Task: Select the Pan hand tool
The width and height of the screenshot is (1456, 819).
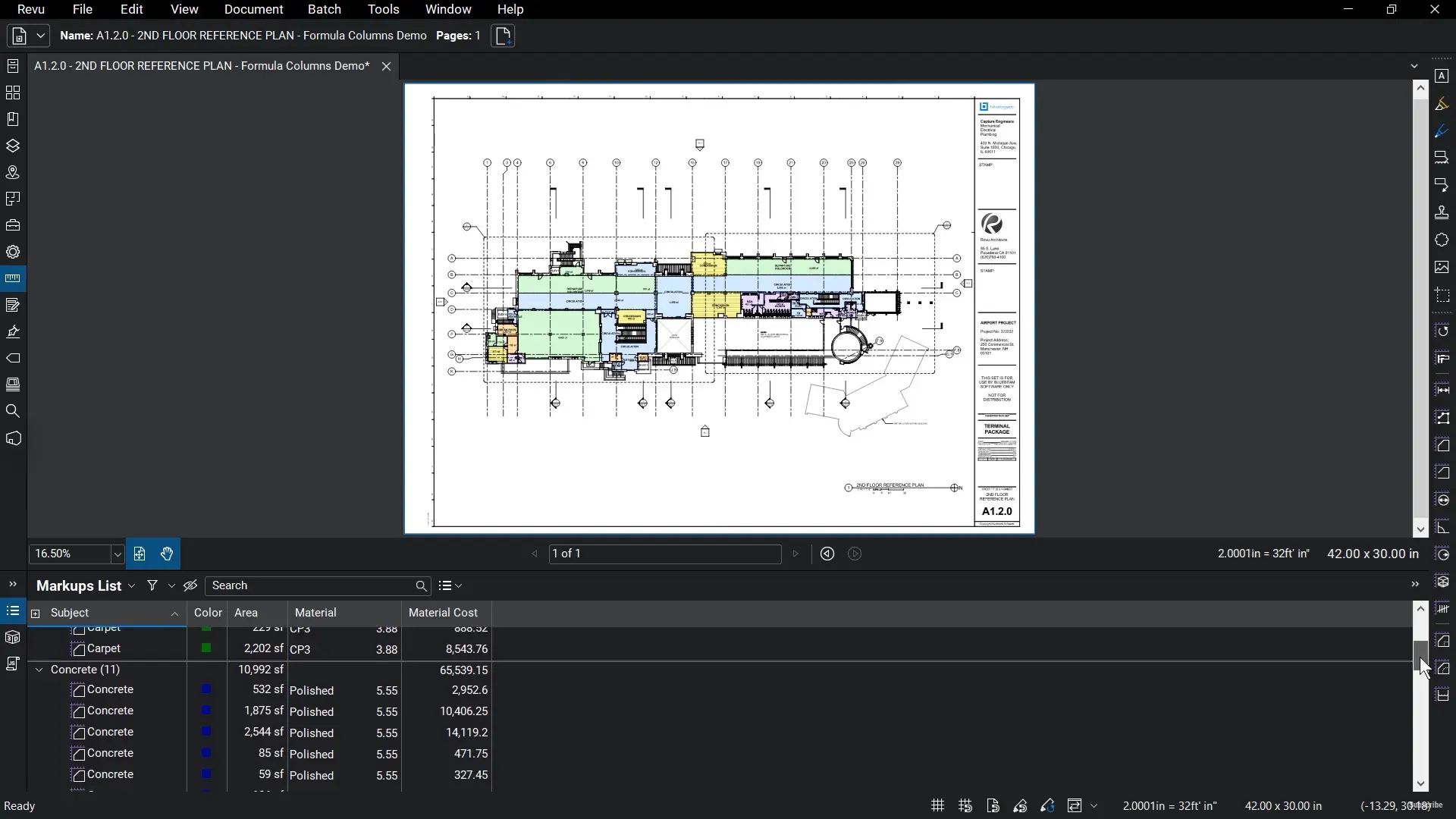Action: click(x=167, y=554)
